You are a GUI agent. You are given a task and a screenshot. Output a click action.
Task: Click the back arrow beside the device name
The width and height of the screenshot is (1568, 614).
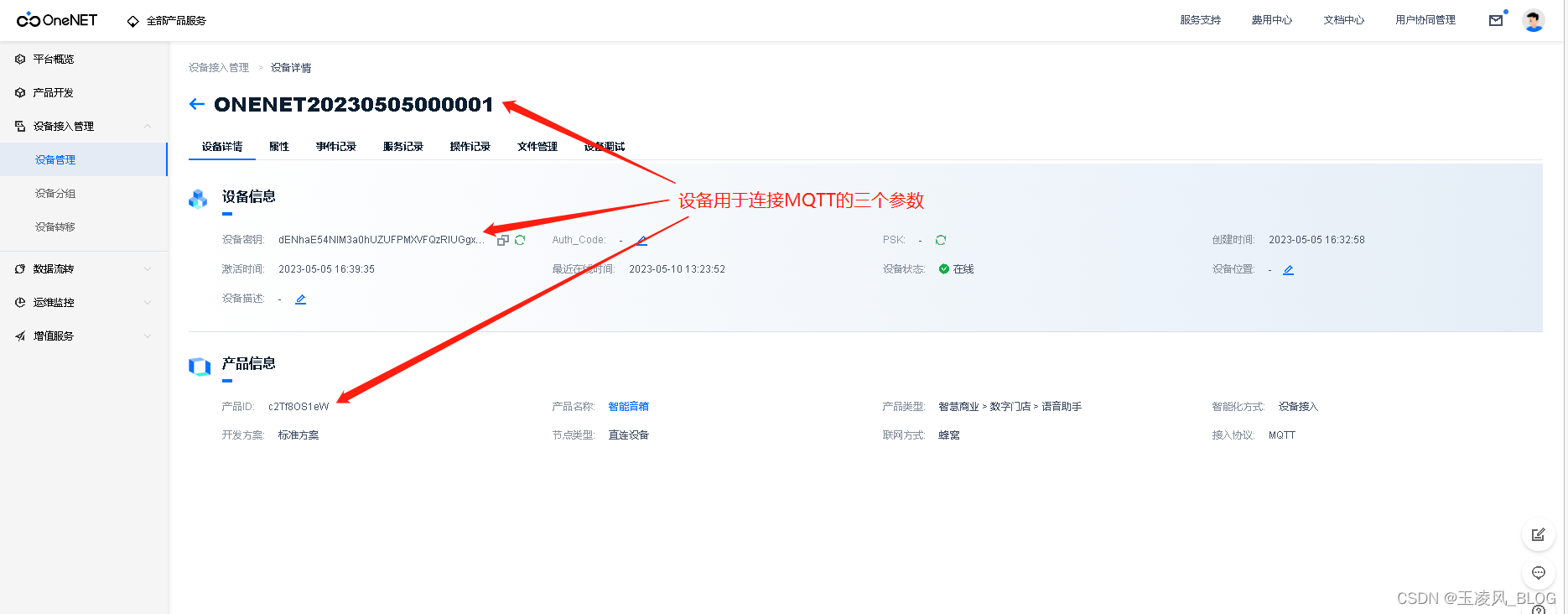(x=197, y=104)
